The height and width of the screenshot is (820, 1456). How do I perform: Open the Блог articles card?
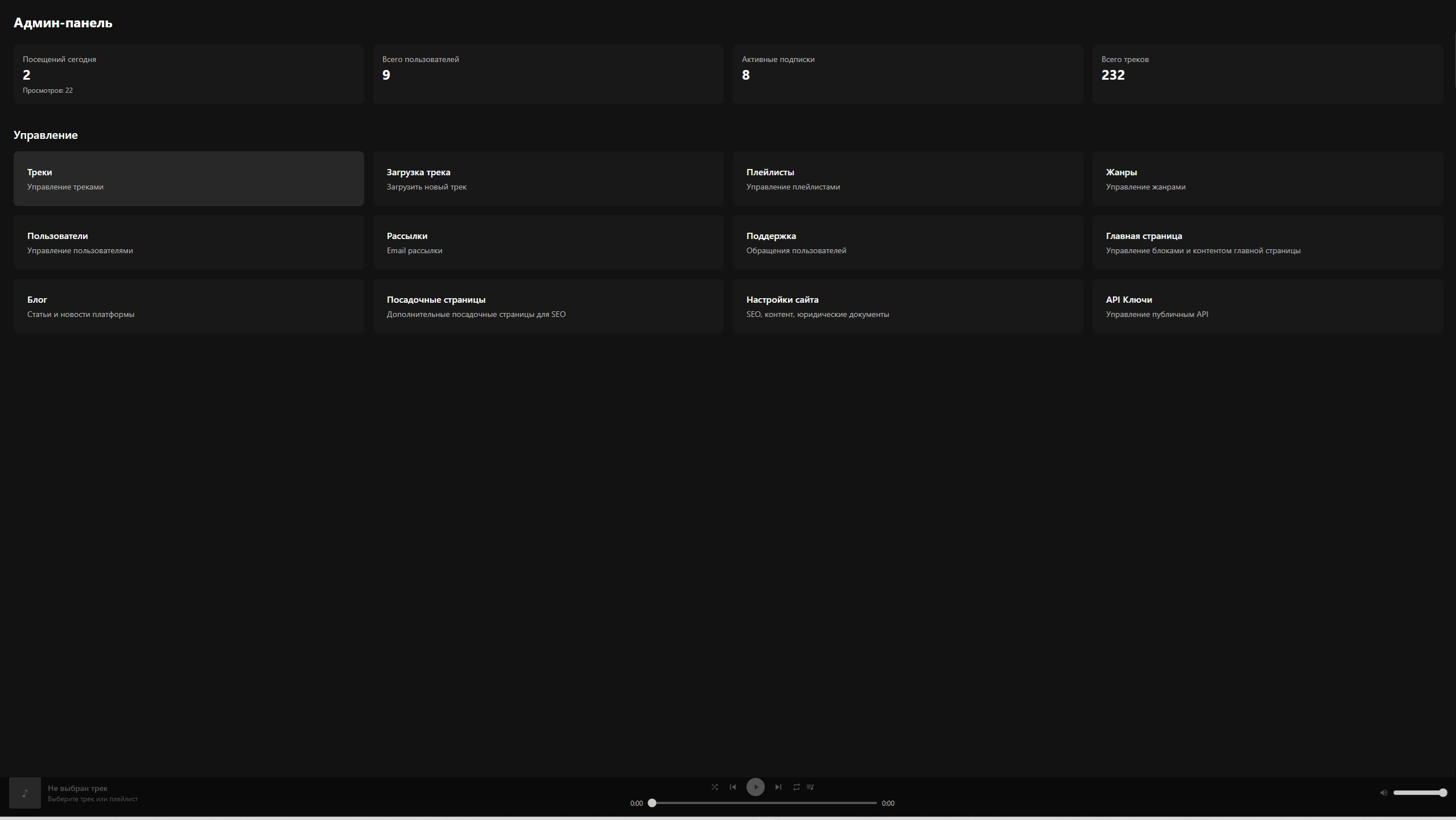pos(188,306)
